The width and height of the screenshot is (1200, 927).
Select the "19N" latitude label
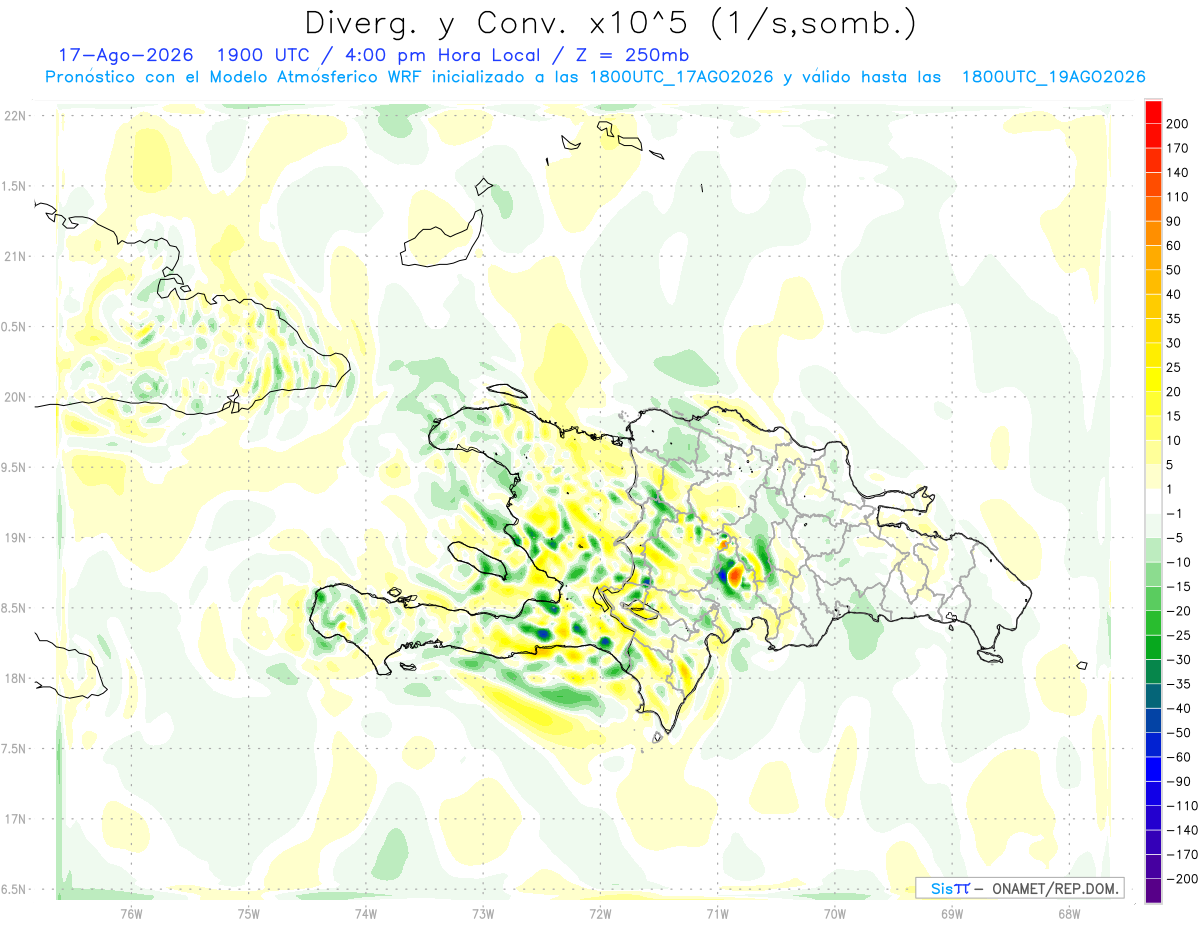tap(15, 538)
